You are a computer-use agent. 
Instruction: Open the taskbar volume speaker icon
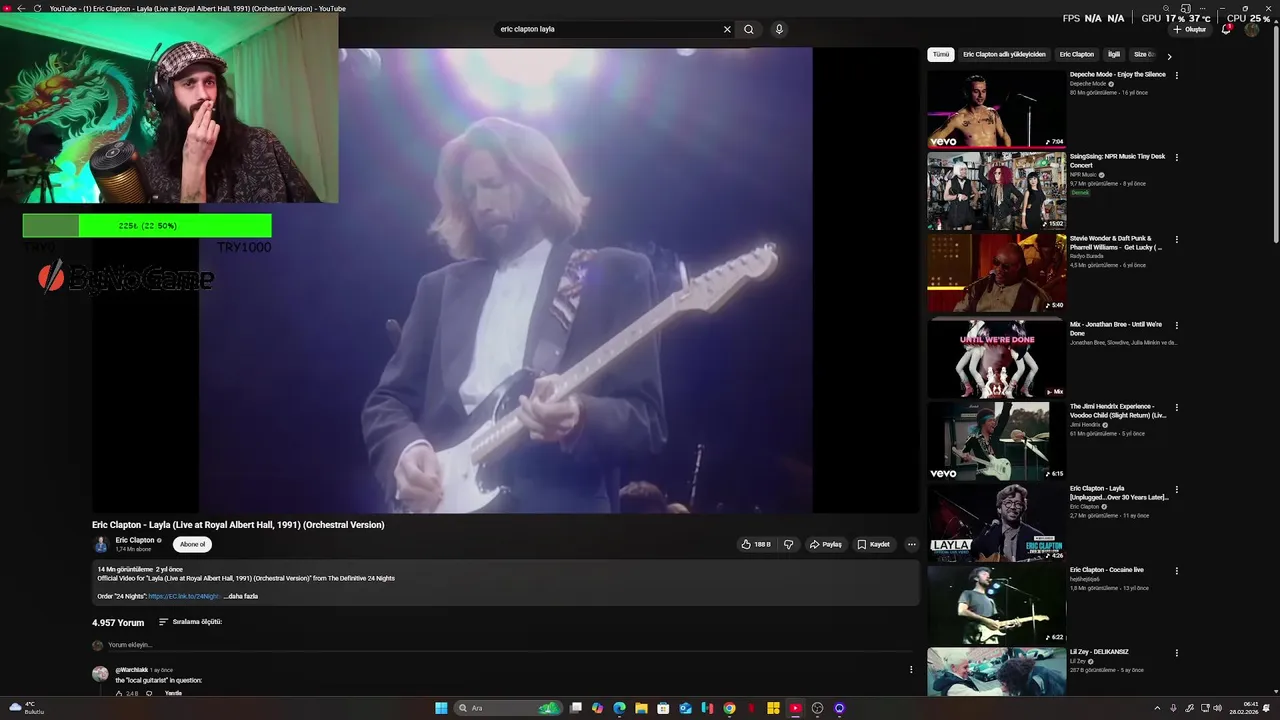coord(1217,708)
